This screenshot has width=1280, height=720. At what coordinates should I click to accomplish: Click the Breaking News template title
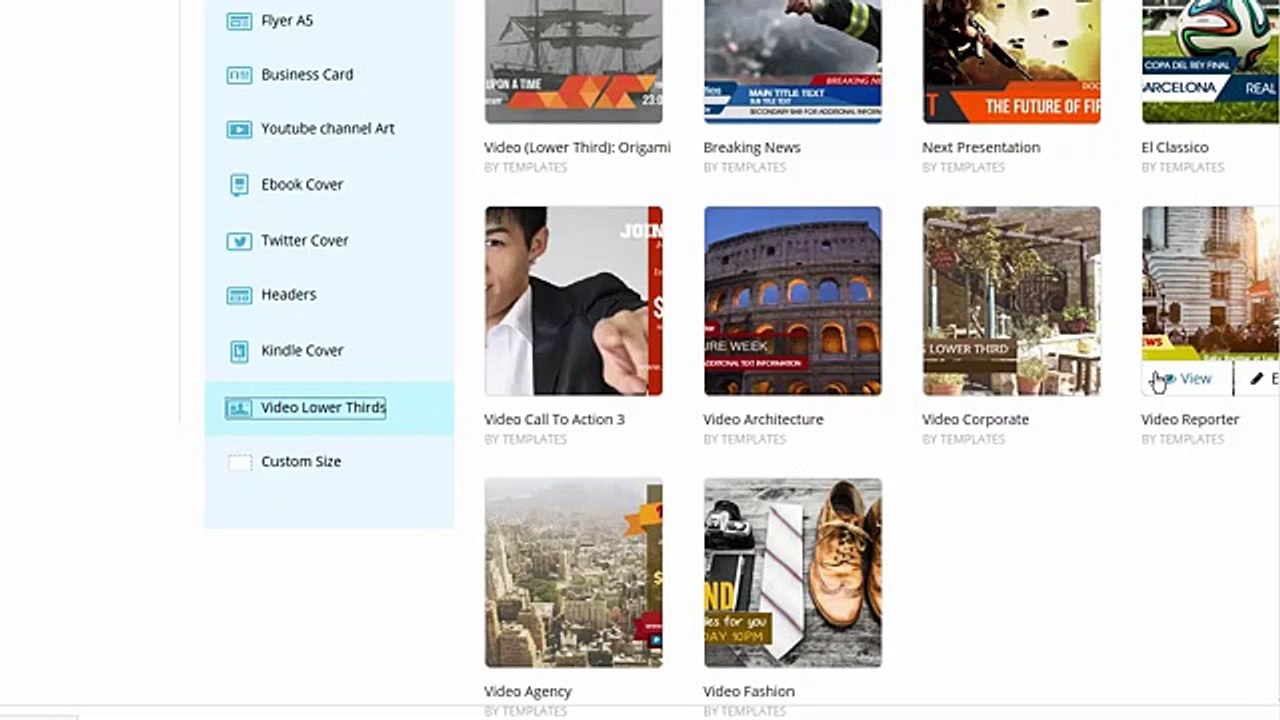tap(752, 147)
